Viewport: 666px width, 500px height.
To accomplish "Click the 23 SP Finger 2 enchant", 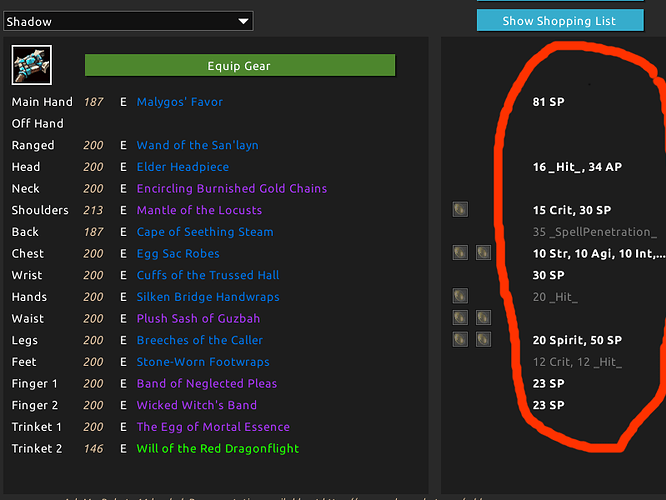I will pos(549,405).
